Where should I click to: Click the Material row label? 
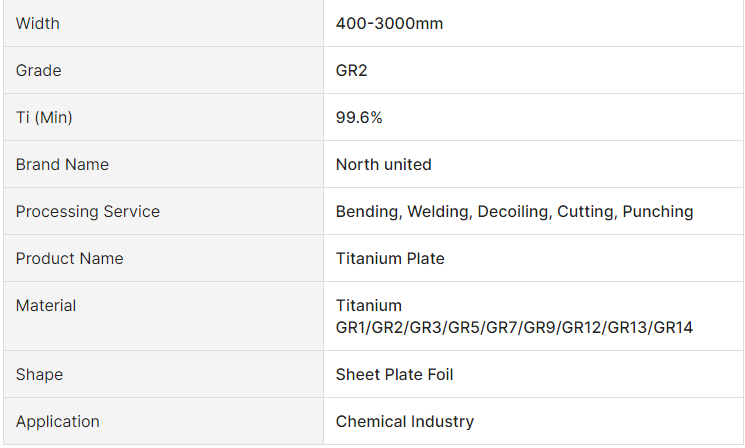pos(46,305)
